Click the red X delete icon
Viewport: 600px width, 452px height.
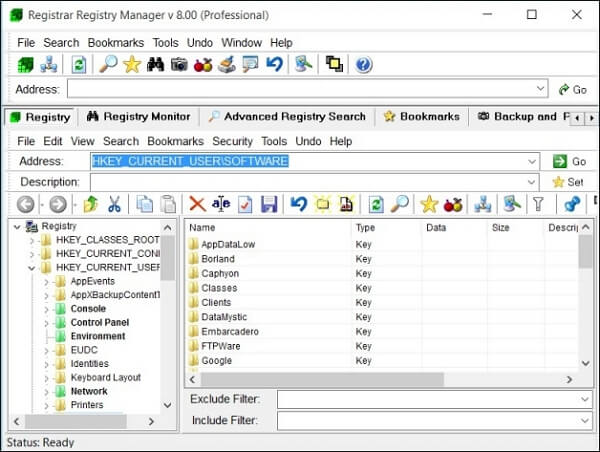(x=197, y=204)
